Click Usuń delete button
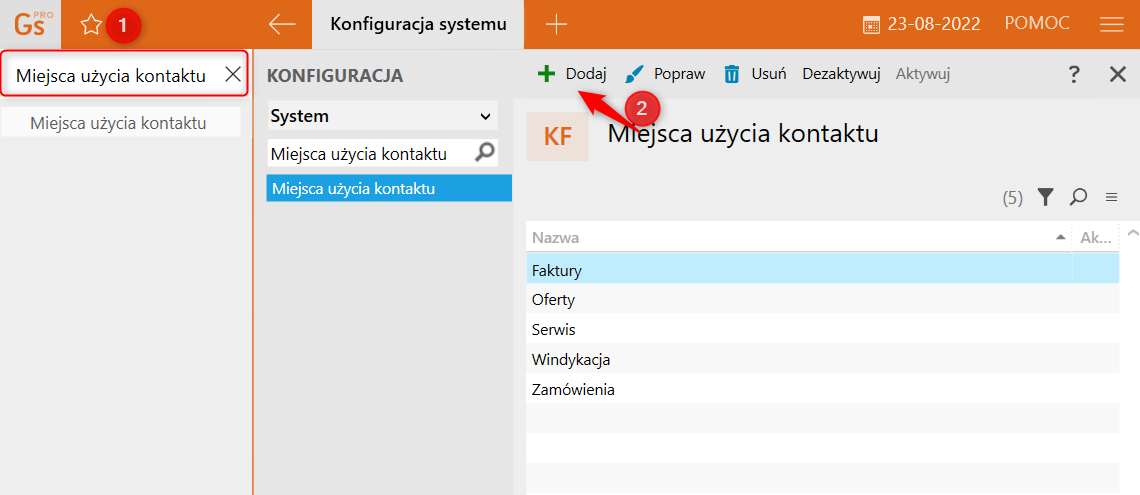Screen dimensions: 1140x495 pyautogui.click(x=755, y=74)
